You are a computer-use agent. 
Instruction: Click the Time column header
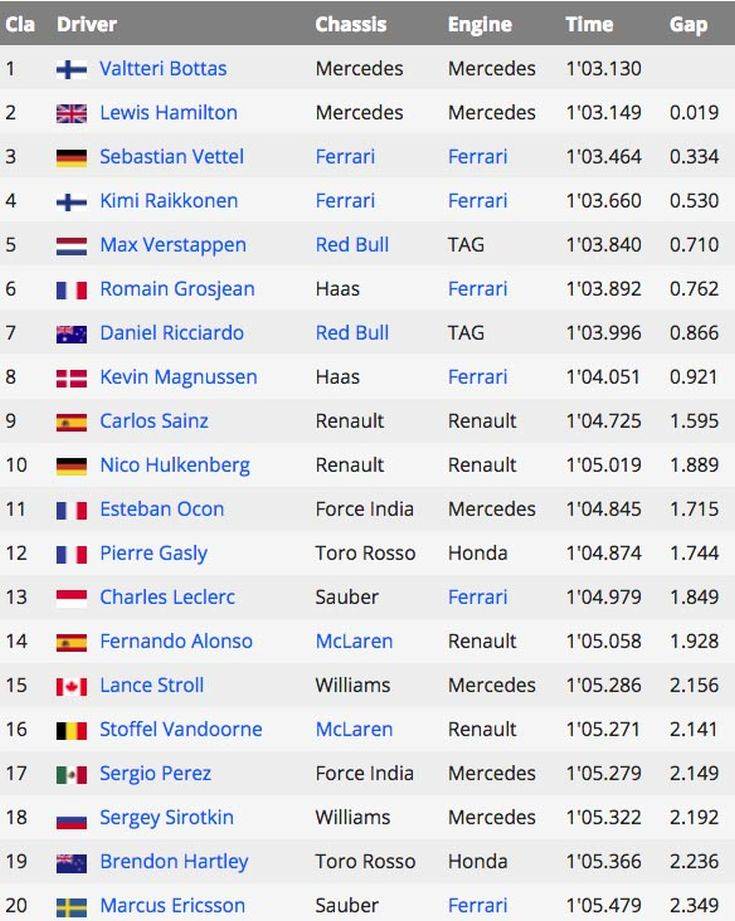tap(589, 24)
